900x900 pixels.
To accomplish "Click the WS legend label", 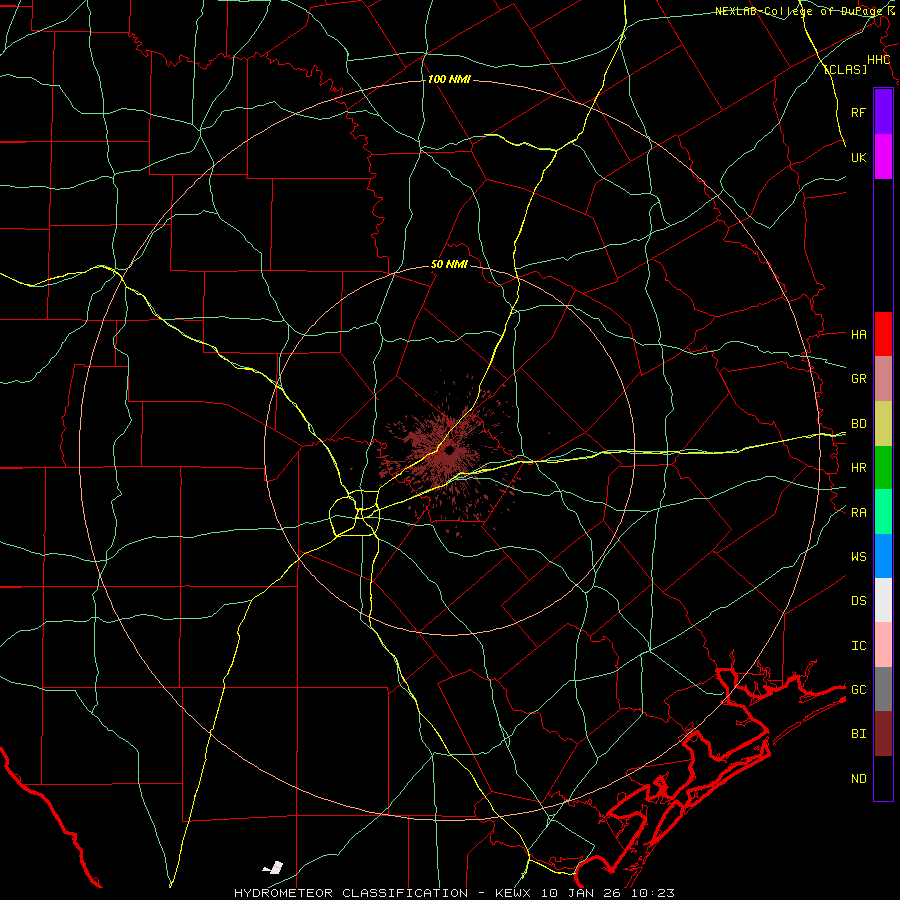I will tap(858, 556).
